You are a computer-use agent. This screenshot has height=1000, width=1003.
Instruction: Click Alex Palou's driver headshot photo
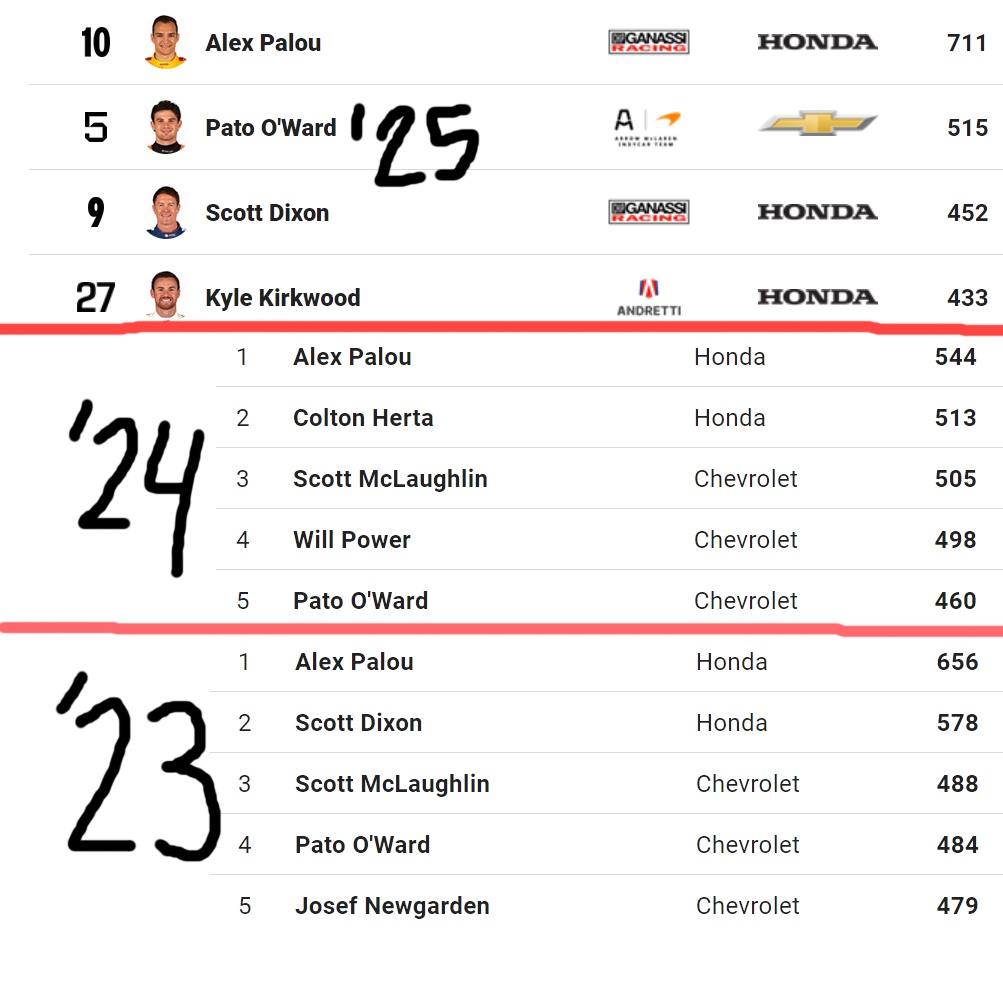(x=166, y=42)
